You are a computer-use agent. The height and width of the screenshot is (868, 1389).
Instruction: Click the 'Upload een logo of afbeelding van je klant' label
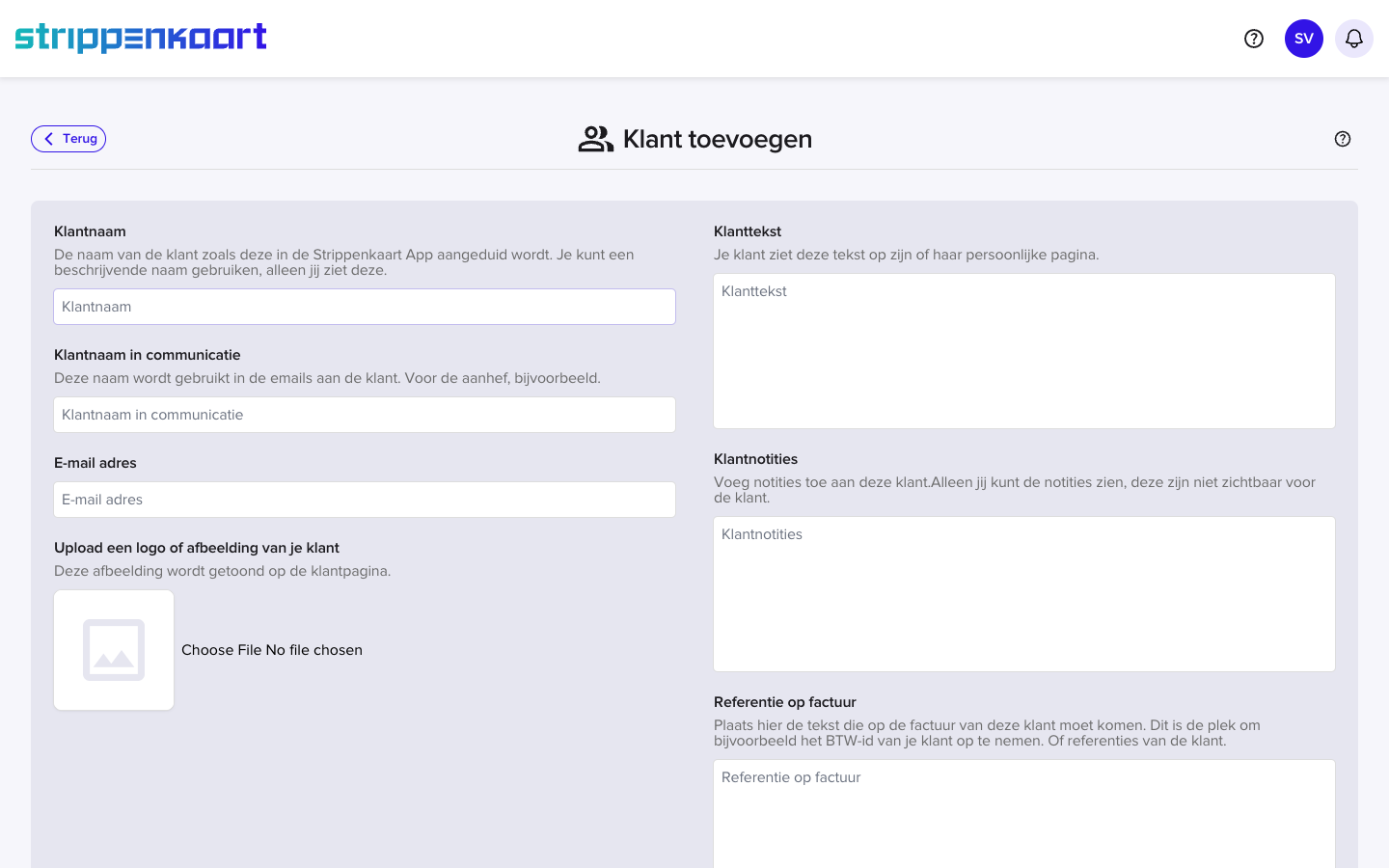197,548
